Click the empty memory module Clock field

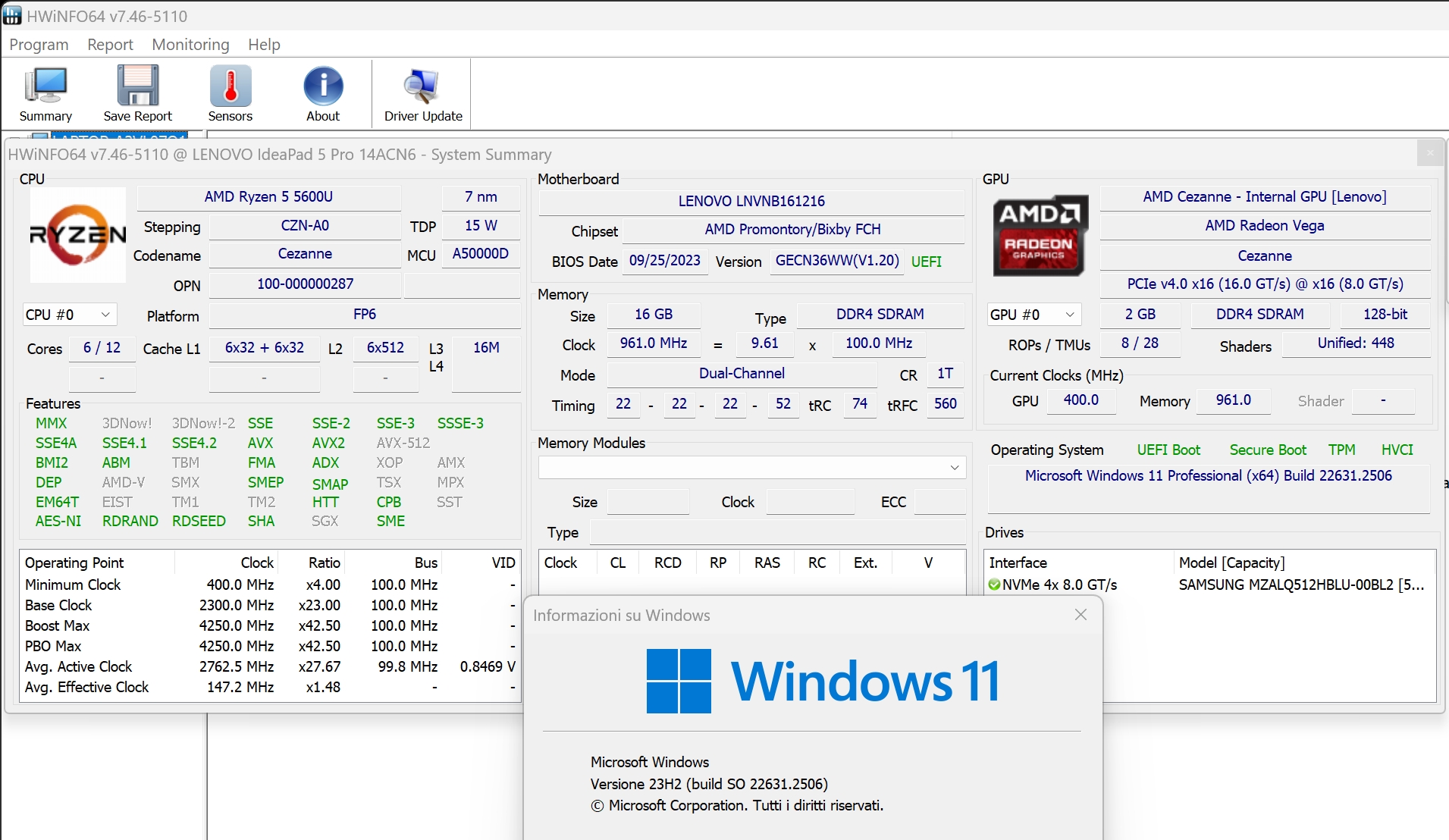[x=811, y=502]
